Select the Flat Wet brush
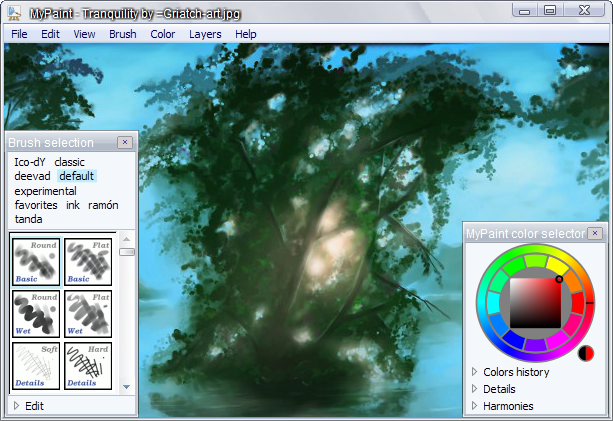613x421 pixels. click(88, 314)
